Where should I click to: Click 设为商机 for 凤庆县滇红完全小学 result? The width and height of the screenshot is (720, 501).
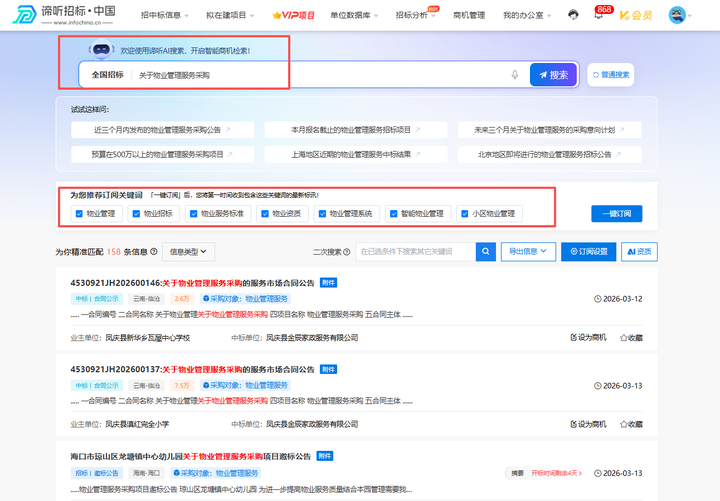588,424
